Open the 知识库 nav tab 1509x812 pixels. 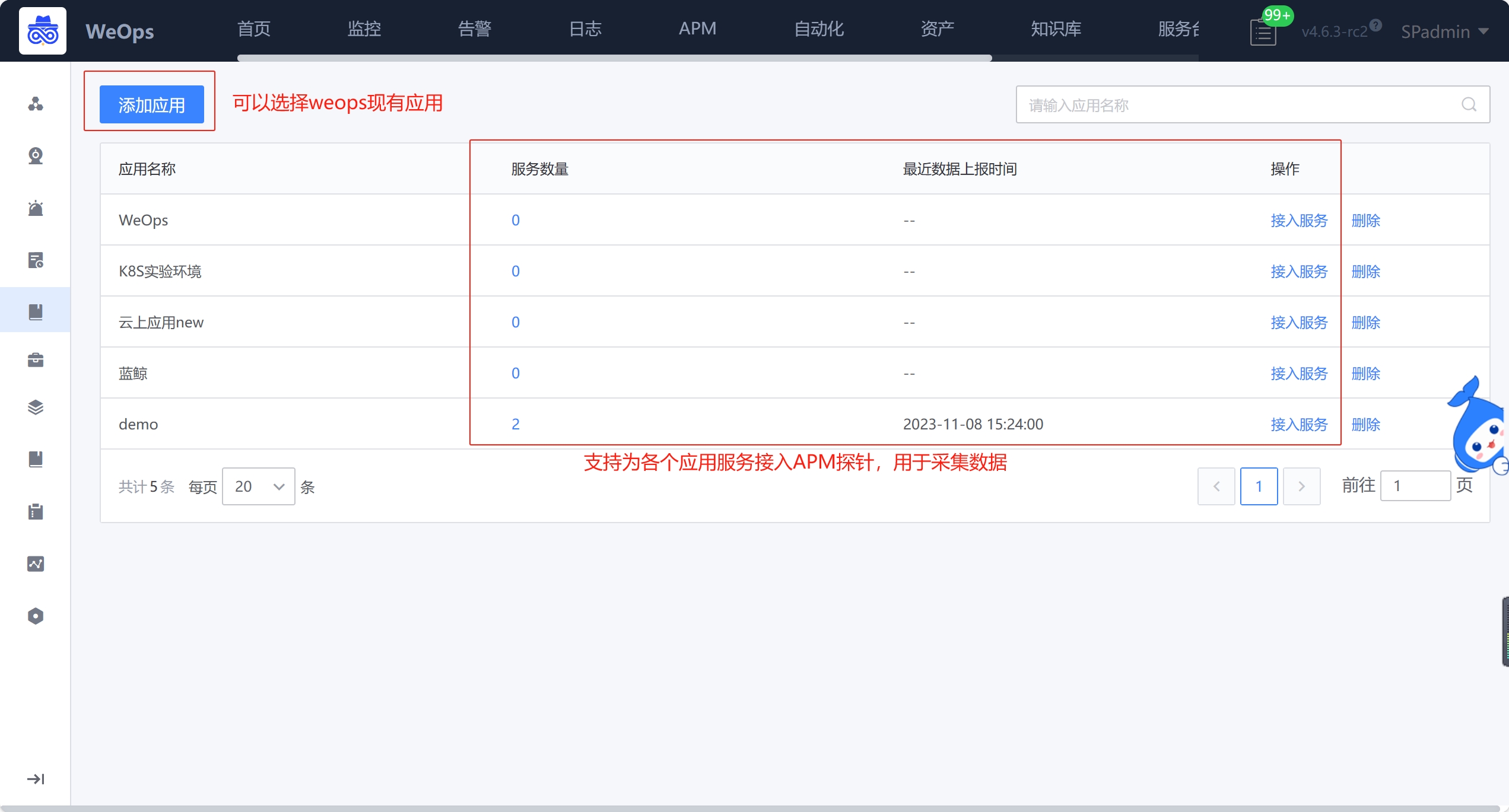[1056, 28]
